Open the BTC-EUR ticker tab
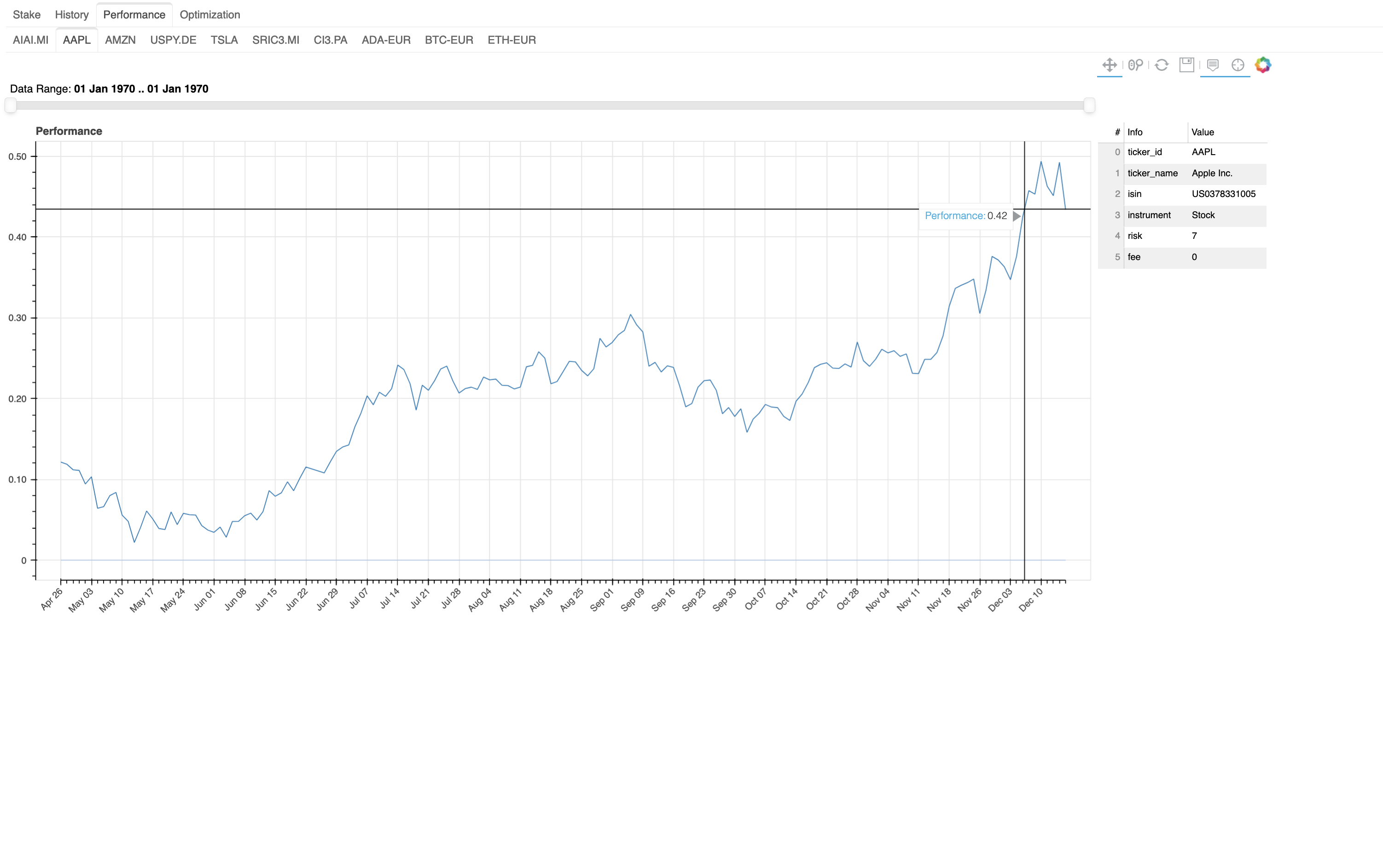The height and width of the screenshot is (868, 1383). point(449,40)
